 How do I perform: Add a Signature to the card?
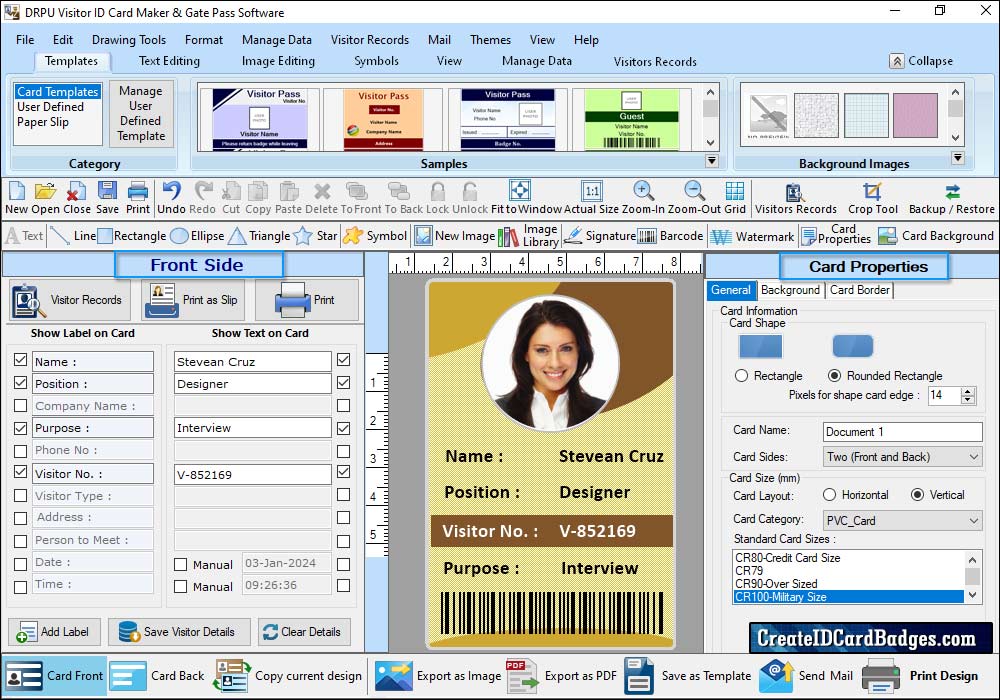(x=600, y=236)
